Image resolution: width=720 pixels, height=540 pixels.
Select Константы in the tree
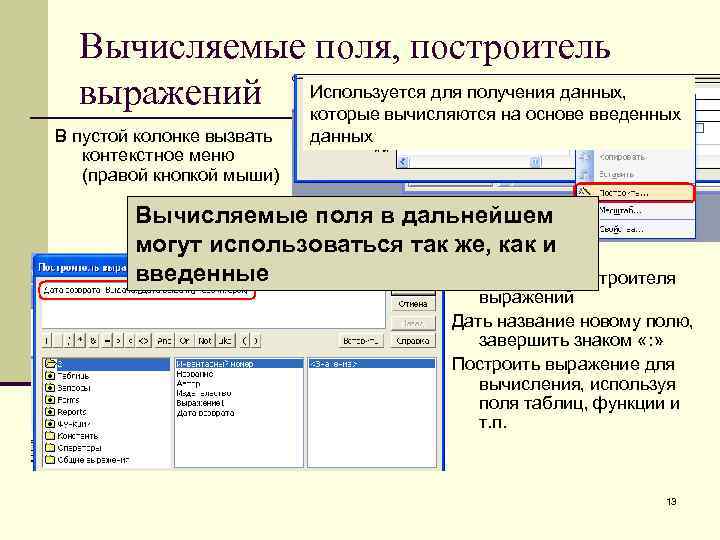tap(78, 436)
